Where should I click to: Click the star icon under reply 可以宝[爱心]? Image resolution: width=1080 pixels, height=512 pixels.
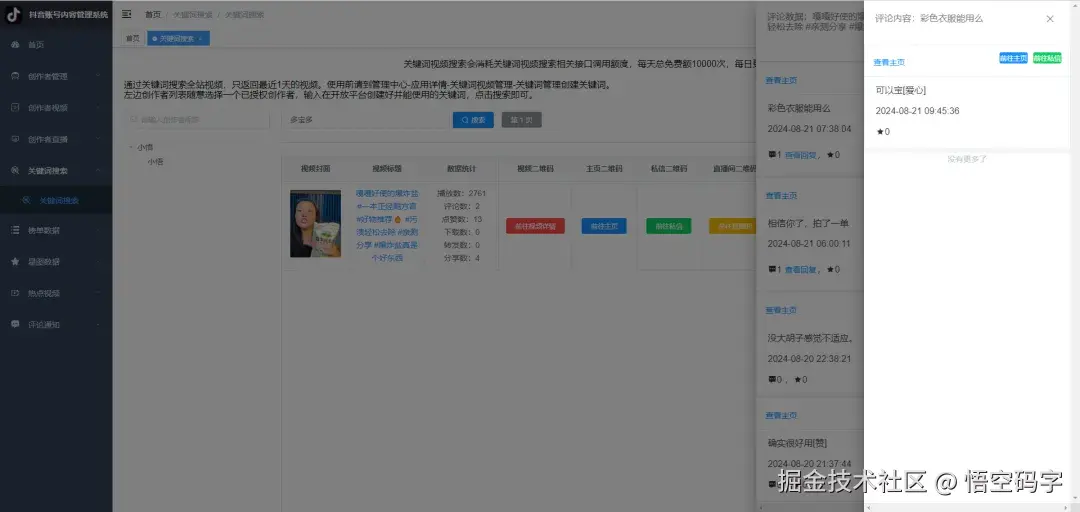(880, 132)
